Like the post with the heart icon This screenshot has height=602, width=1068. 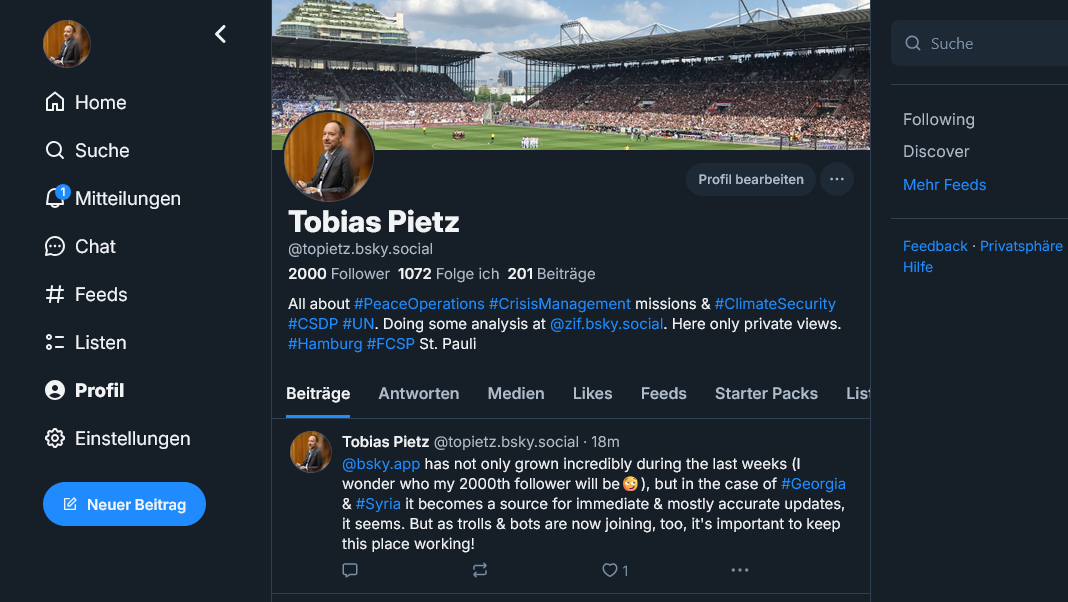610,570
